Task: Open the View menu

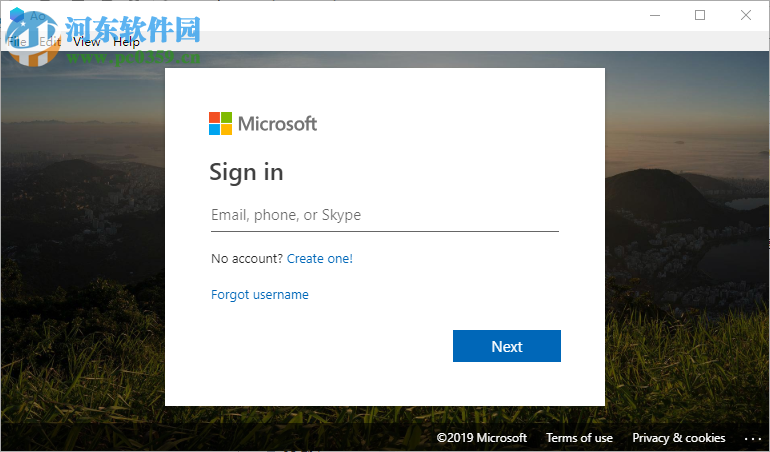Action: [87, 42]
